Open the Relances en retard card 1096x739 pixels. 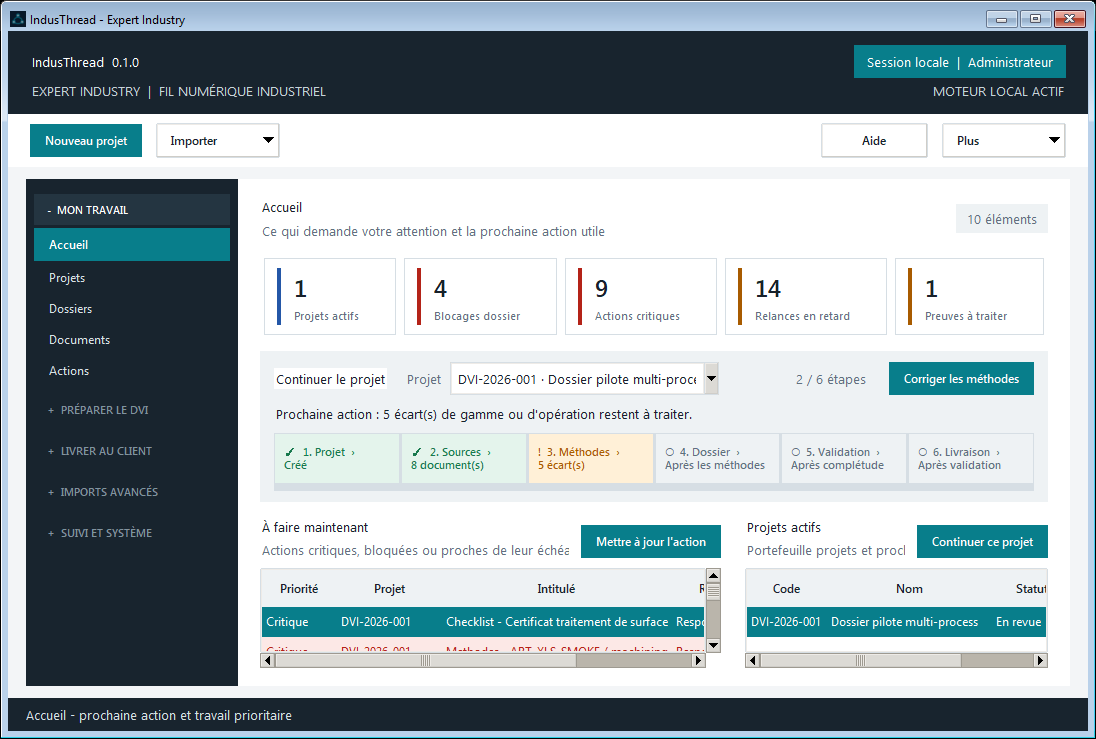(805, 296)
